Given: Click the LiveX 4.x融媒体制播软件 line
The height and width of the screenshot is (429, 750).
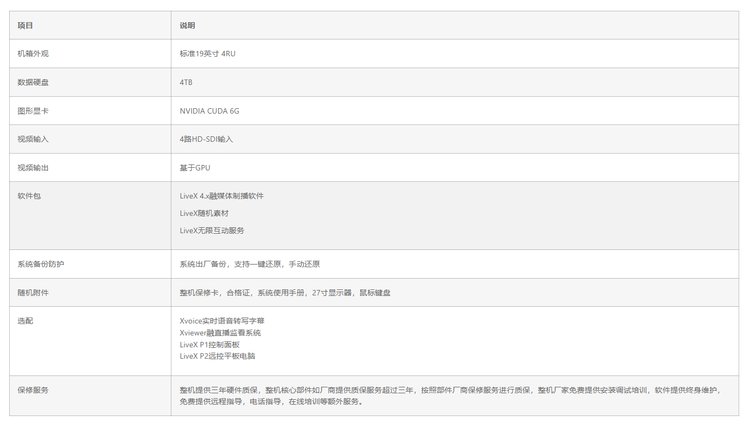Looking at the screenshot, I should [x=221, y=196].
